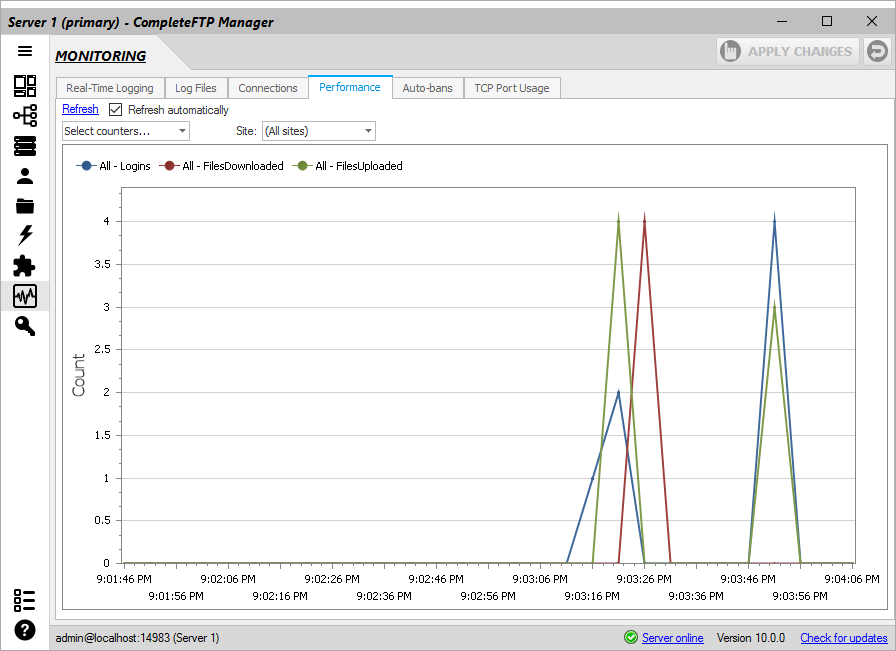
Task: Click the Version 10.0.0 status text
Action: [x=751, y=637]
